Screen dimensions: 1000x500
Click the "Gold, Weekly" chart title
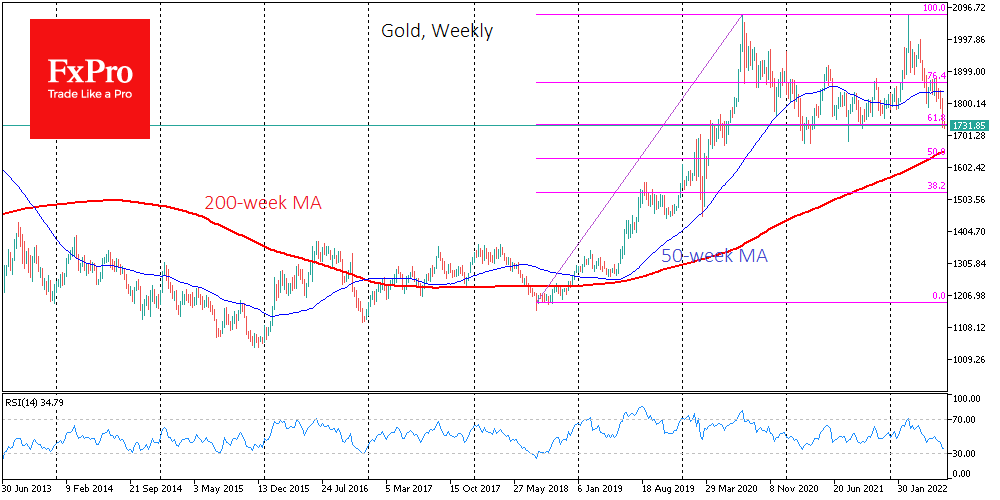click(x=437, y=31)
